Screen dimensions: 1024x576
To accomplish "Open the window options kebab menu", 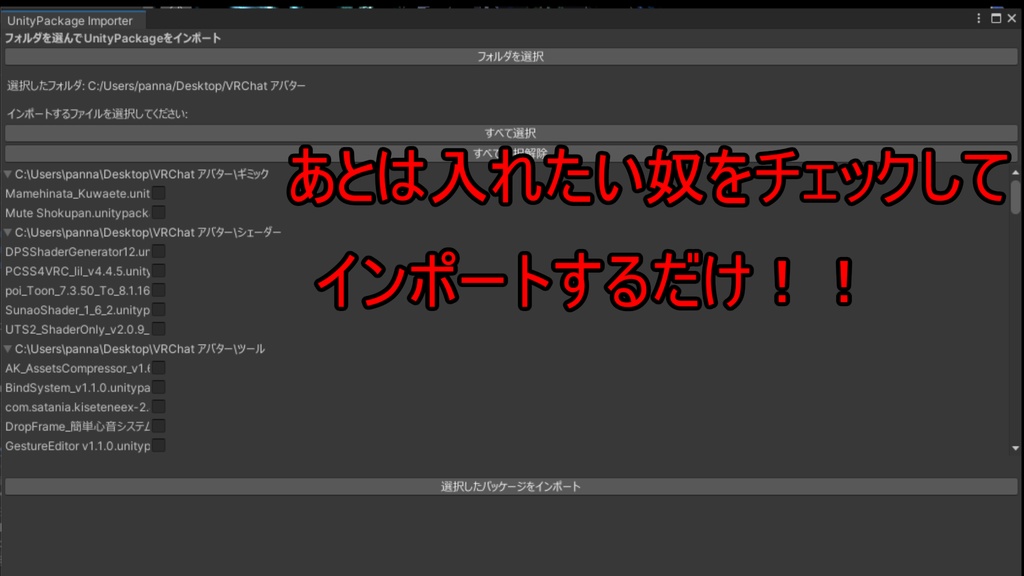I will 977,19.
